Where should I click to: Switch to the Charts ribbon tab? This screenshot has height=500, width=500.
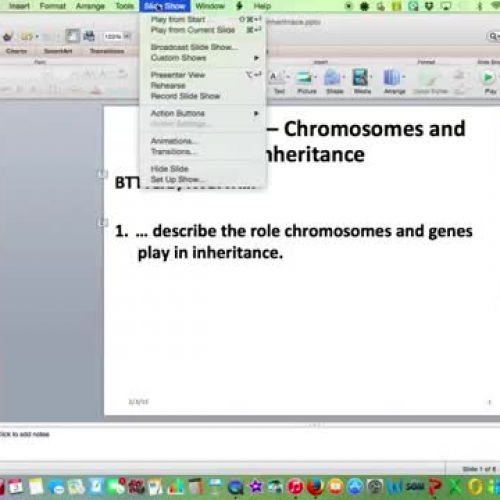point(16,51)
